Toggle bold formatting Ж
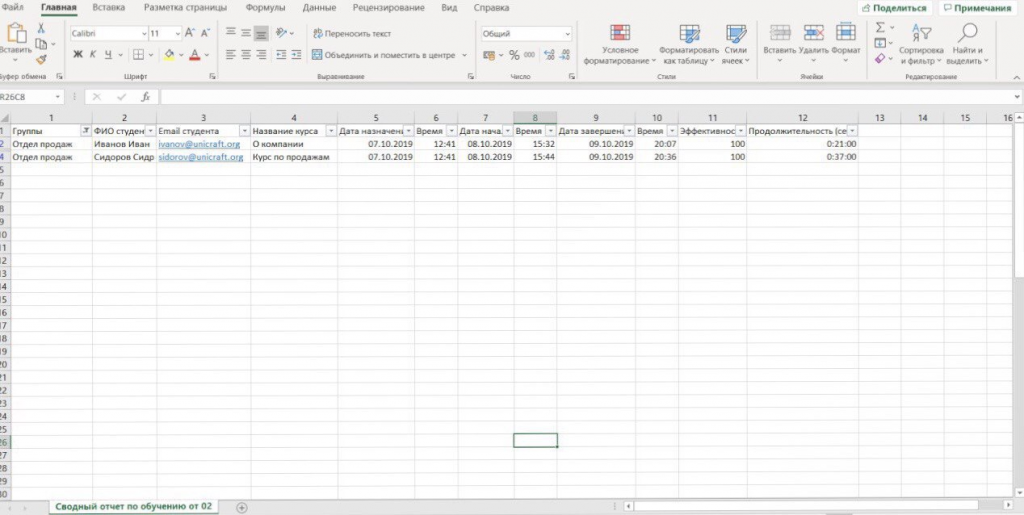The width and height of the screenshot is (1024, 515). pyautogui.click(x=78, y=55)
